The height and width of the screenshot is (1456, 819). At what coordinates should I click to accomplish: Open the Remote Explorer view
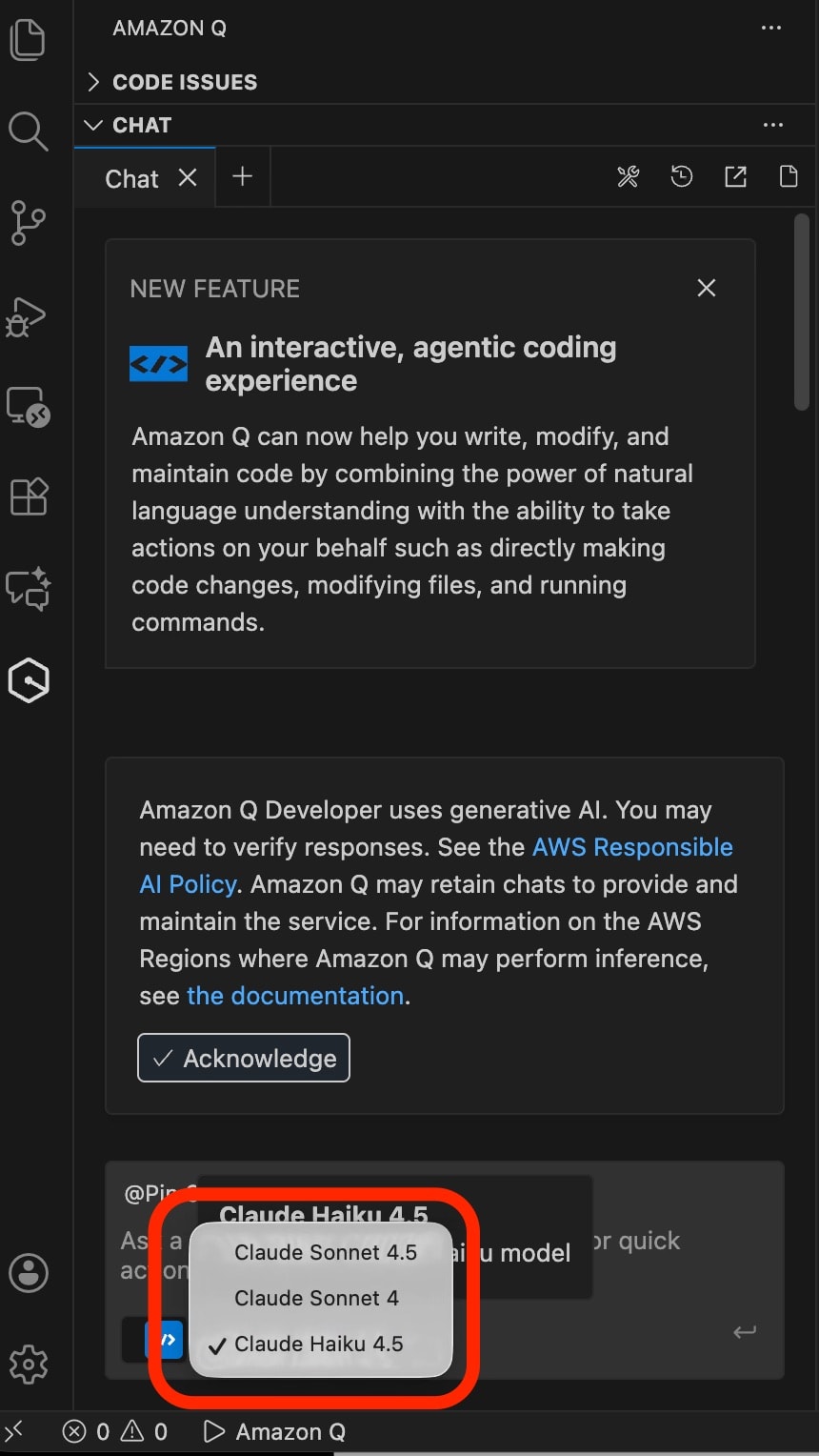click(28, 407)
